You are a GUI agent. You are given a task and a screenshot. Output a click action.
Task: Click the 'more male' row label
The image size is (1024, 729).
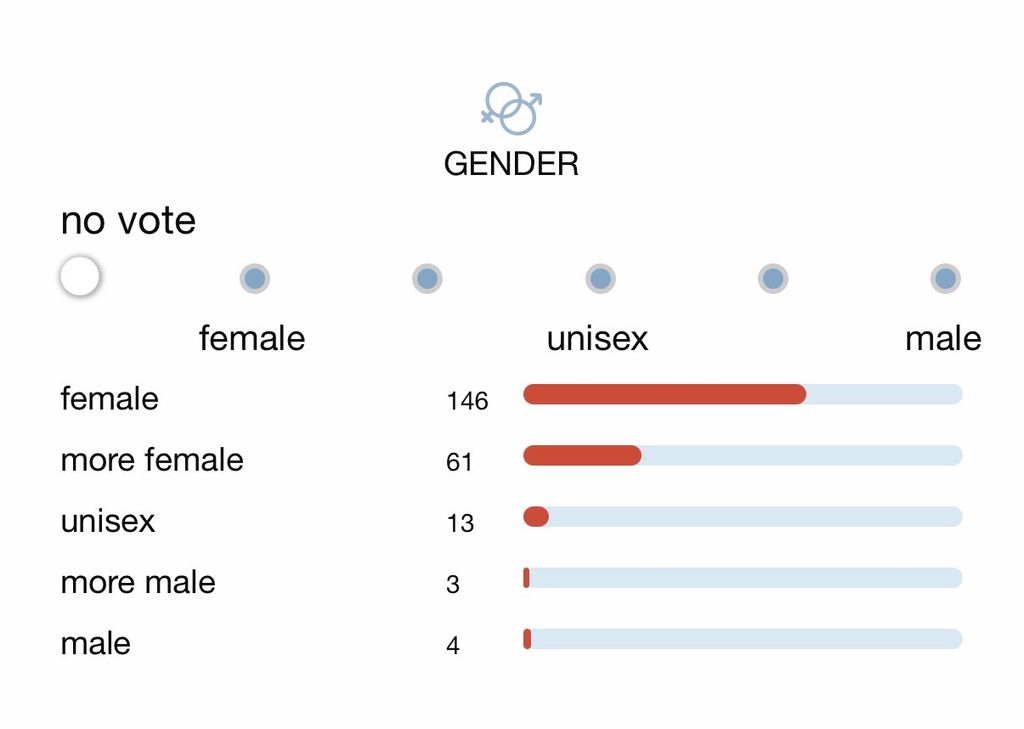(138, 582)
